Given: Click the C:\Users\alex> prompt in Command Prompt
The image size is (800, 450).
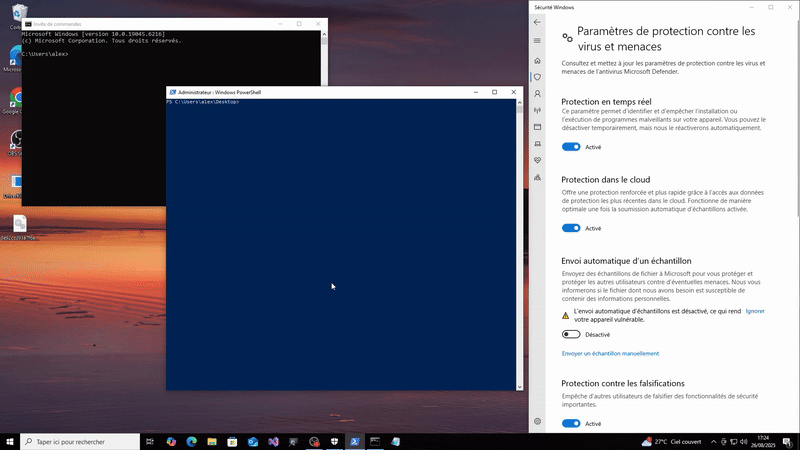Looking at the screenshot, I should point(45,54).
